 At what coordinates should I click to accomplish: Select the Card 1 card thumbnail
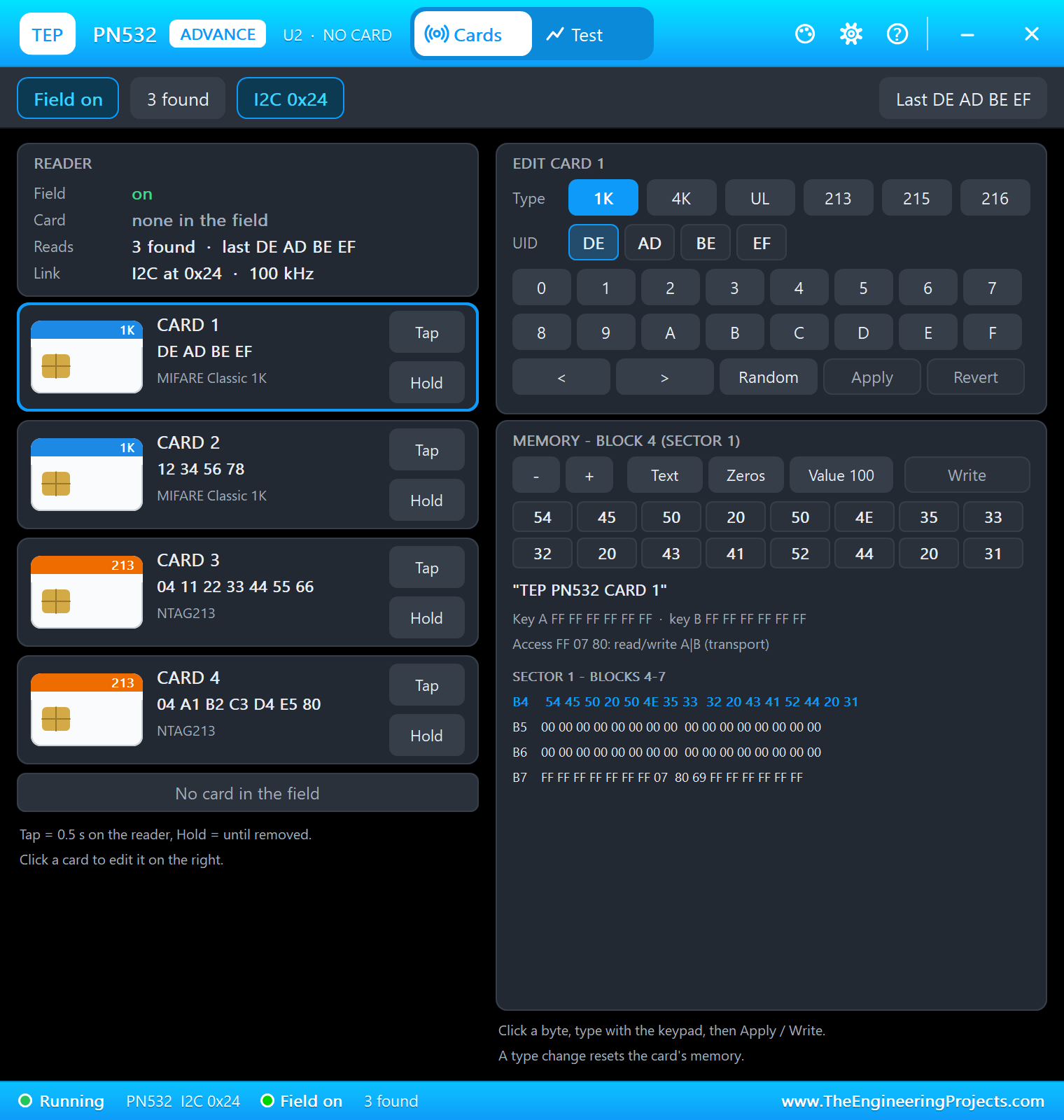[87, 356]
